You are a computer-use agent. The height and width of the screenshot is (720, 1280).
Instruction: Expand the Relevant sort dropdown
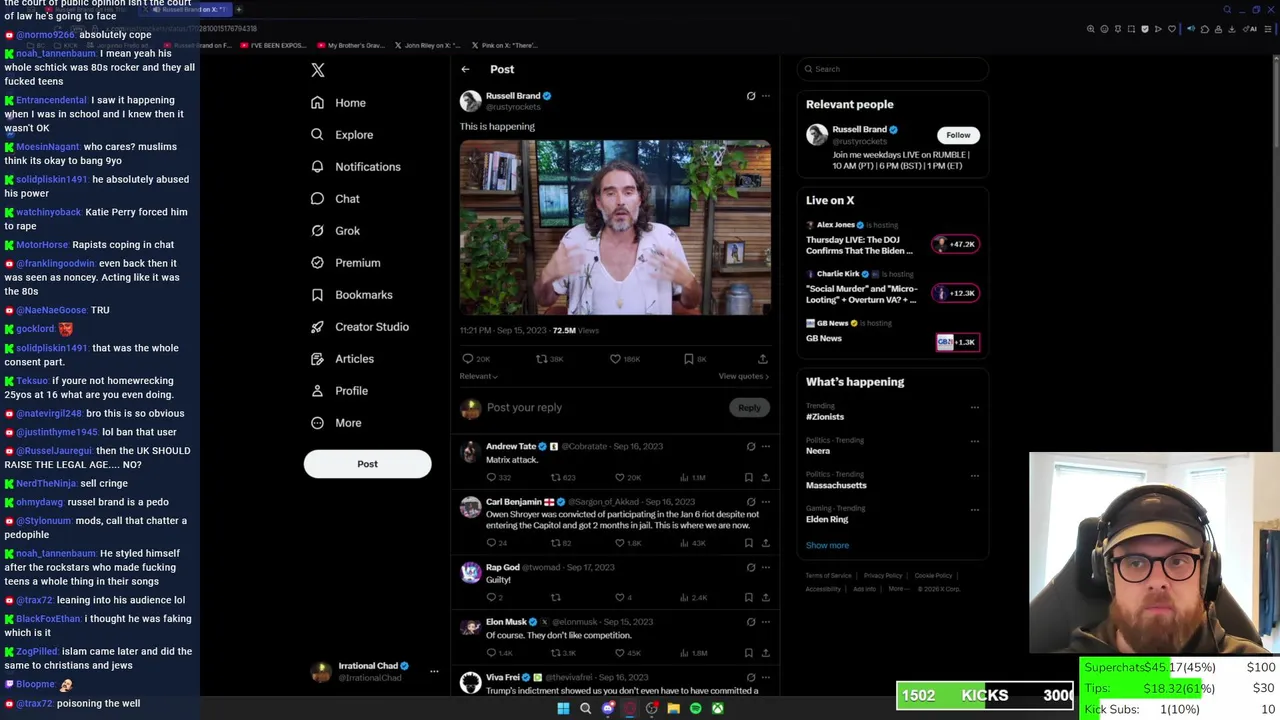478,376
